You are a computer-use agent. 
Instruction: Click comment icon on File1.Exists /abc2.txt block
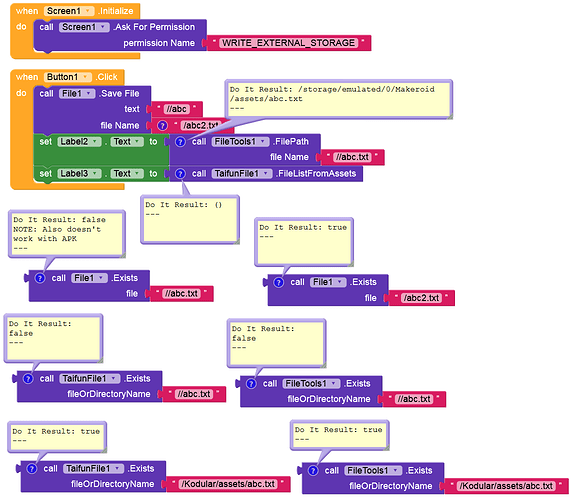coord(278,282)
